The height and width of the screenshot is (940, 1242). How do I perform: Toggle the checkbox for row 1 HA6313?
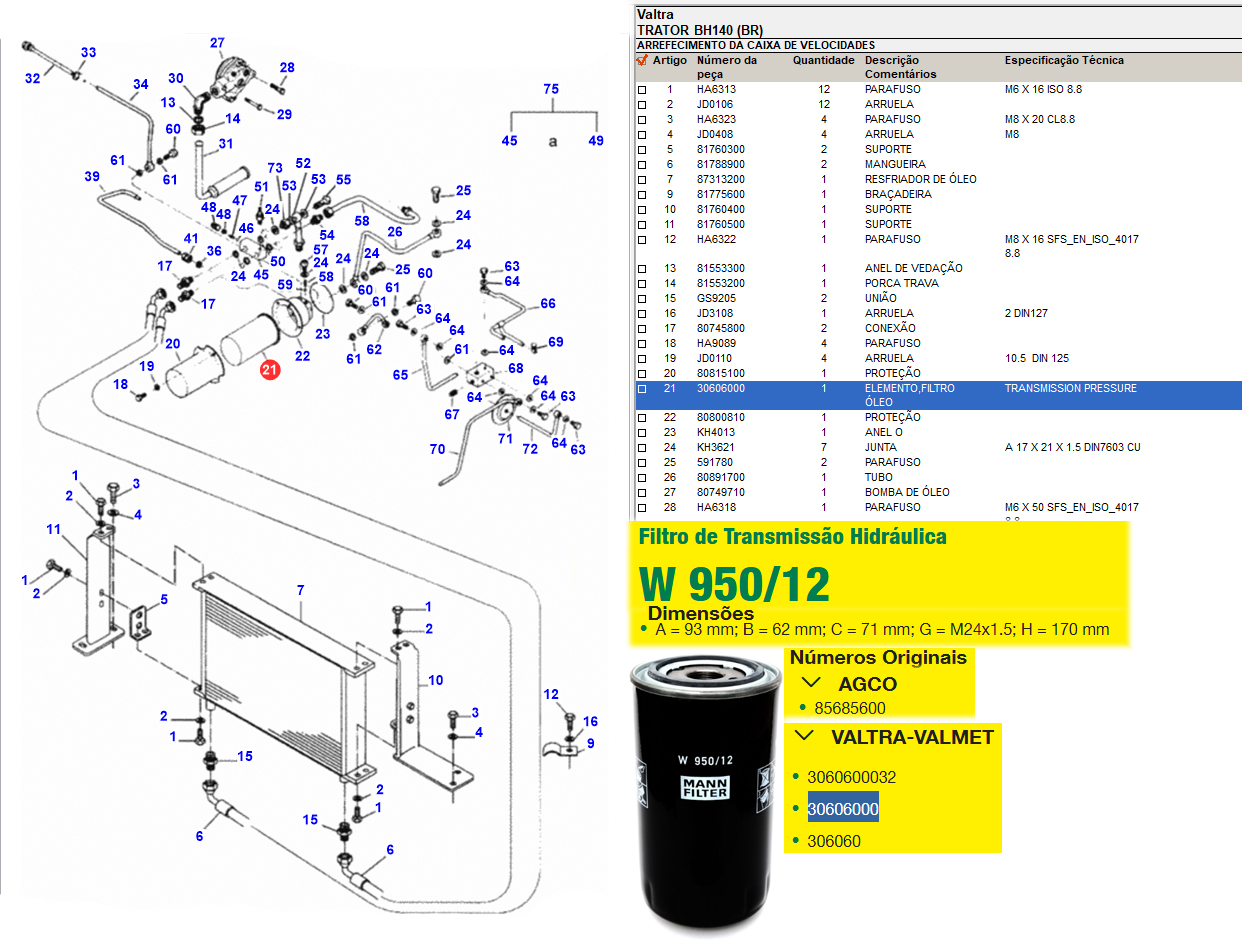(642, 90)
